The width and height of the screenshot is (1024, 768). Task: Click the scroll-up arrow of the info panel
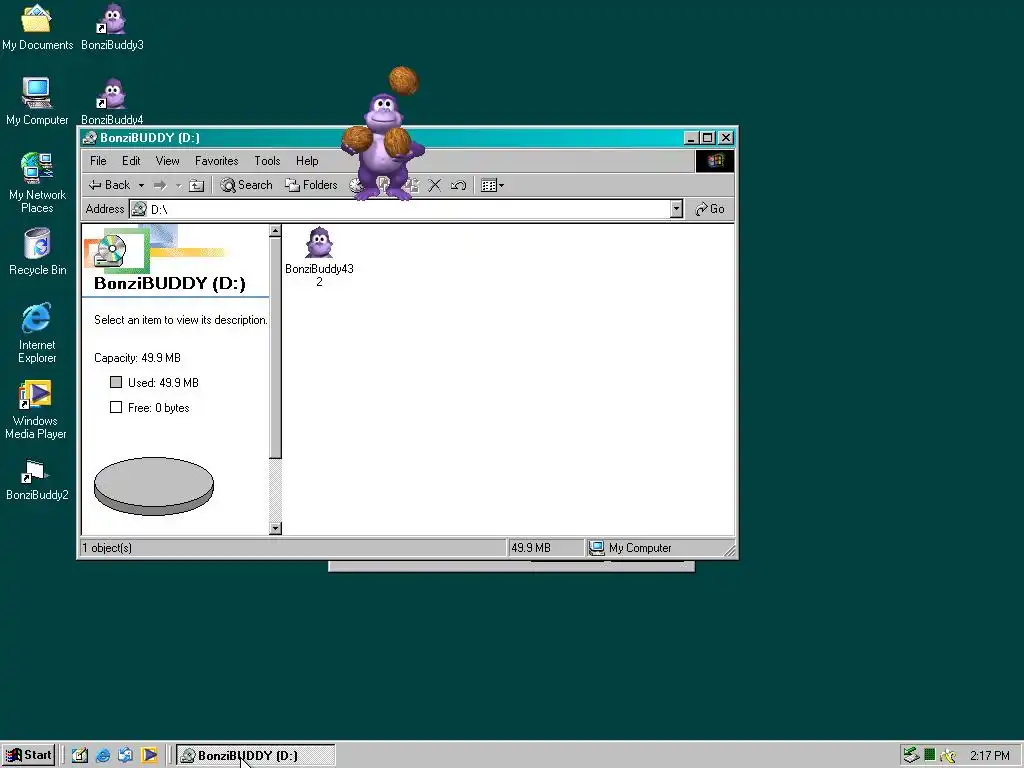pos(275,231)
